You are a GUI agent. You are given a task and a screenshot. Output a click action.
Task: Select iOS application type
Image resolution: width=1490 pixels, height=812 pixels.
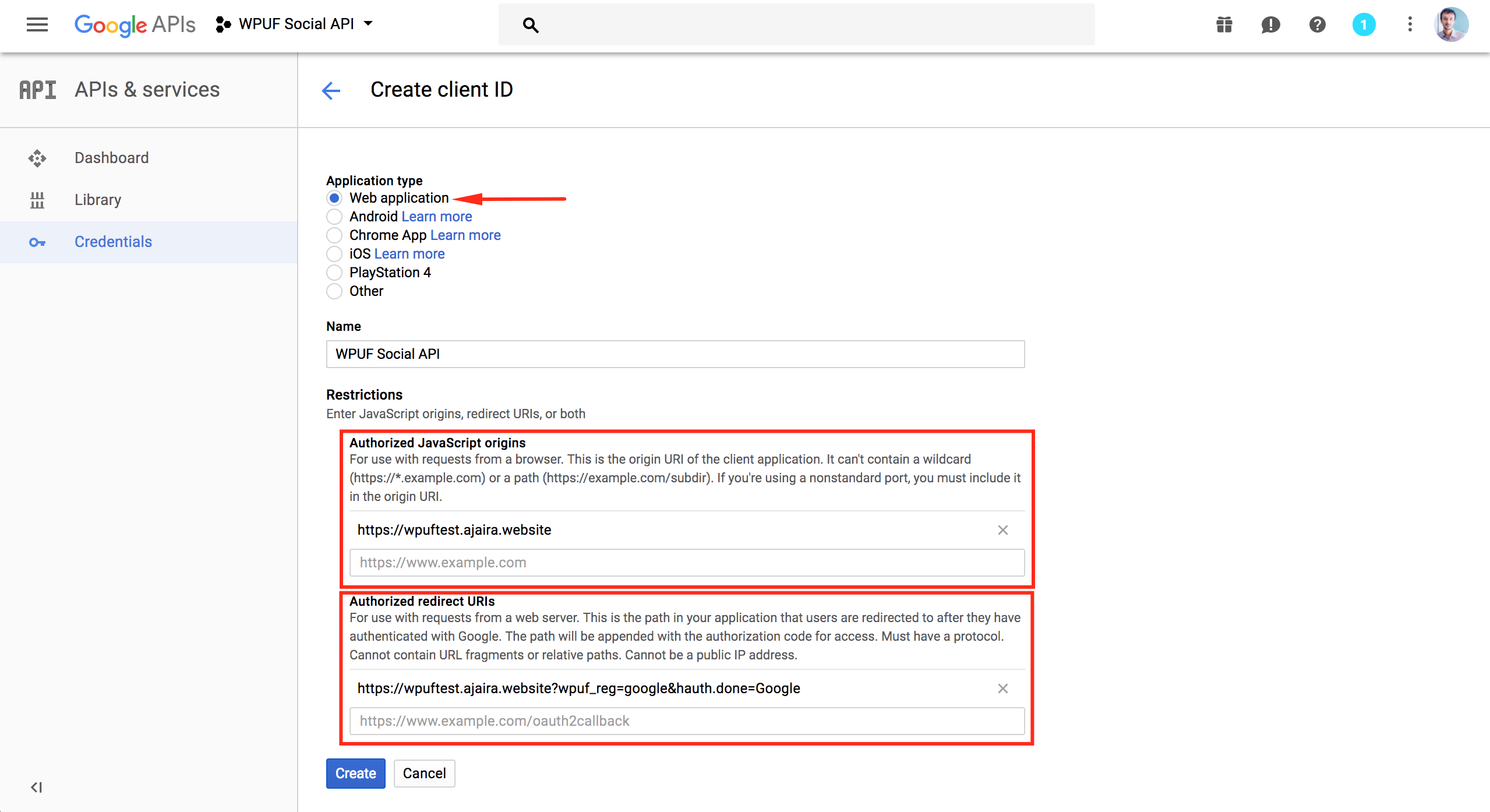click(x=334, y=254)
